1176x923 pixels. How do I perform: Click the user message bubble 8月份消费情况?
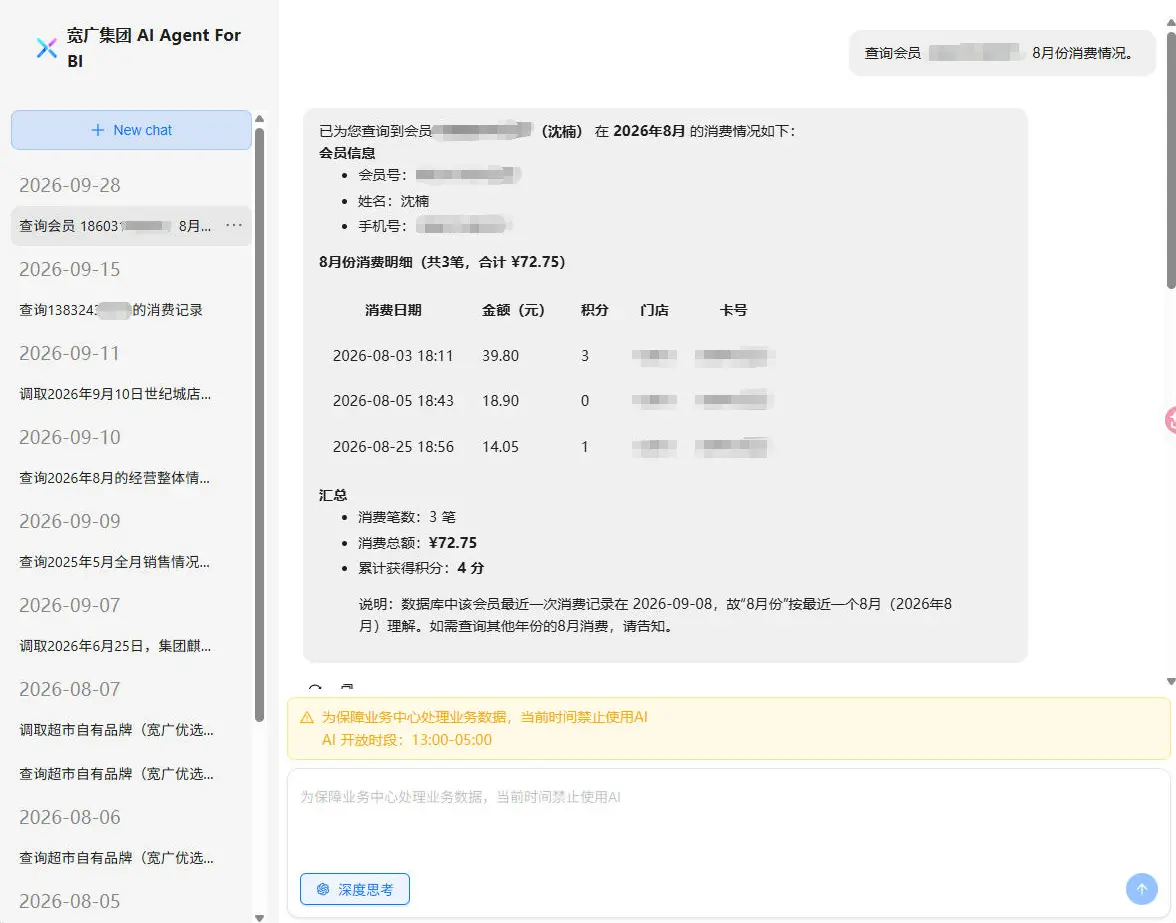click(x=1002, y=53)
